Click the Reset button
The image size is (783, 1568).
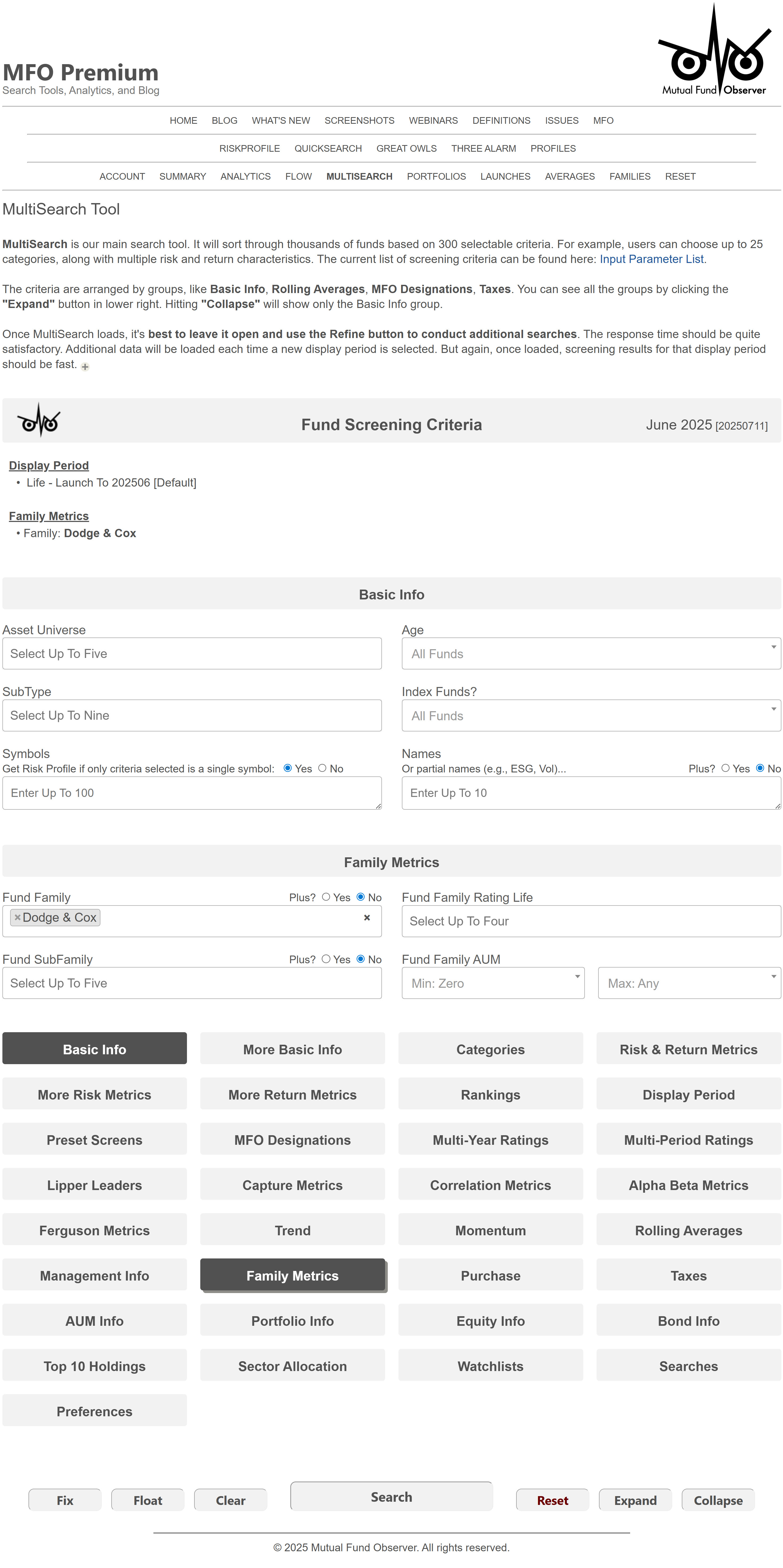tap(552, 1500)
